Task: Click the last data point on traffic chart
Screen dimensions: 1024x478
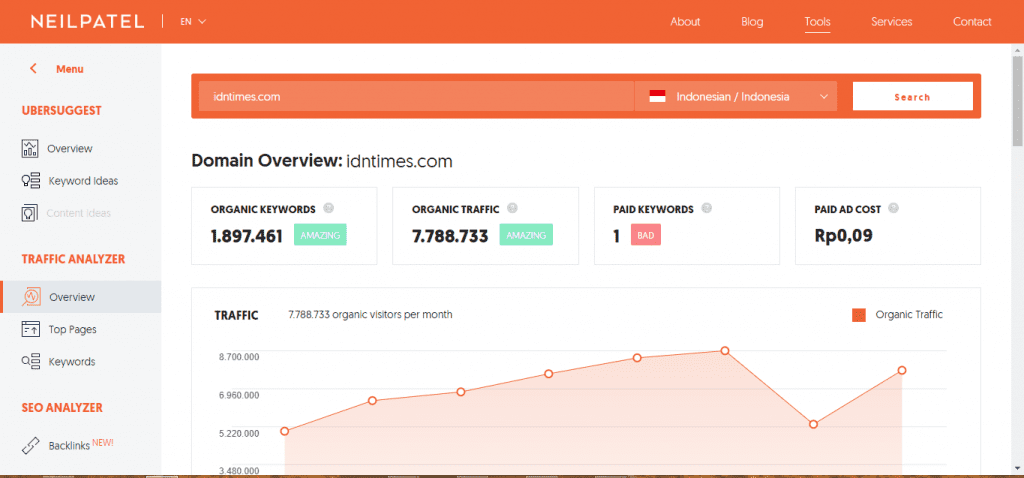Action: [x=902, y=370]
